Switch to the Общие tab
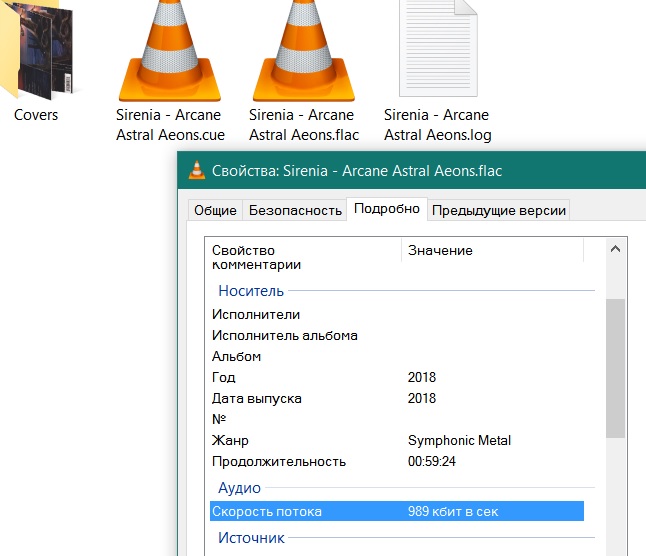 [x=215, y=210]
